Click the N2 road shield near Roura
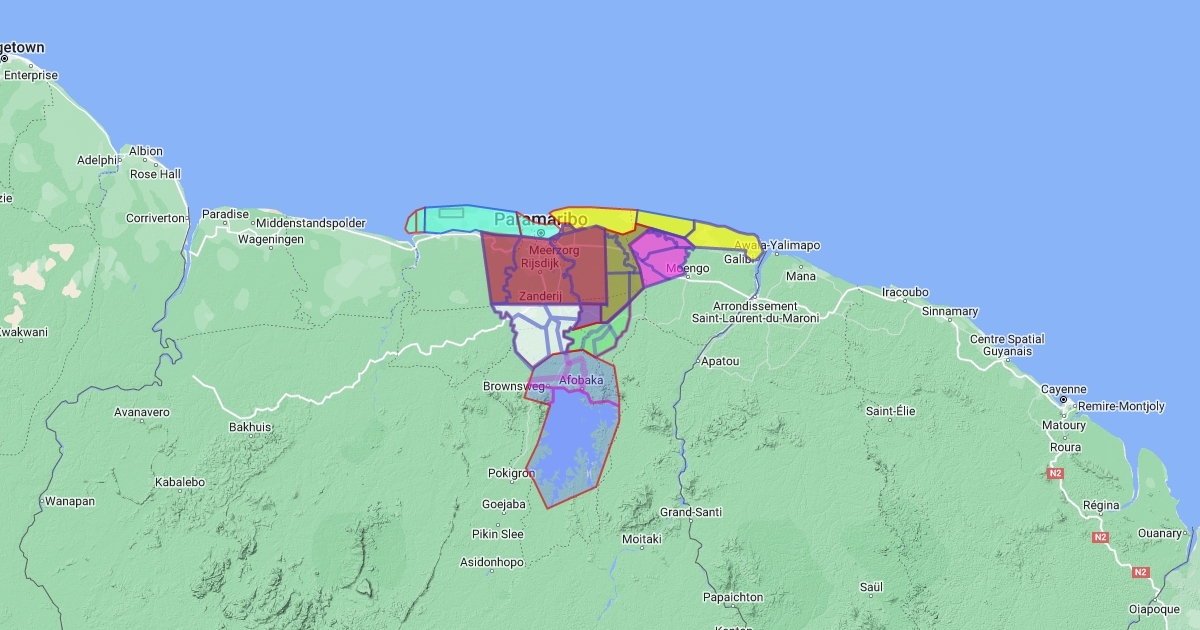The image size is (1200, 630). (1054, 473)
